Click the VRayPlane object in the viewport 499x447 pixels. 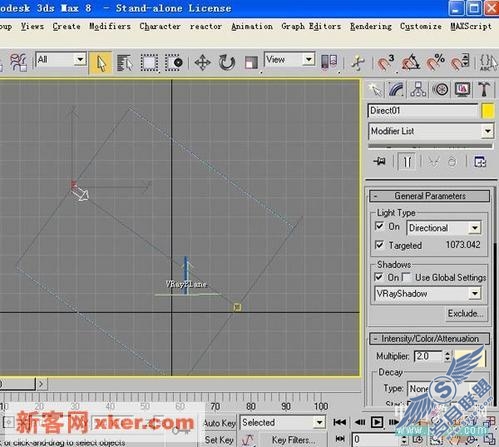pos(186,284)
